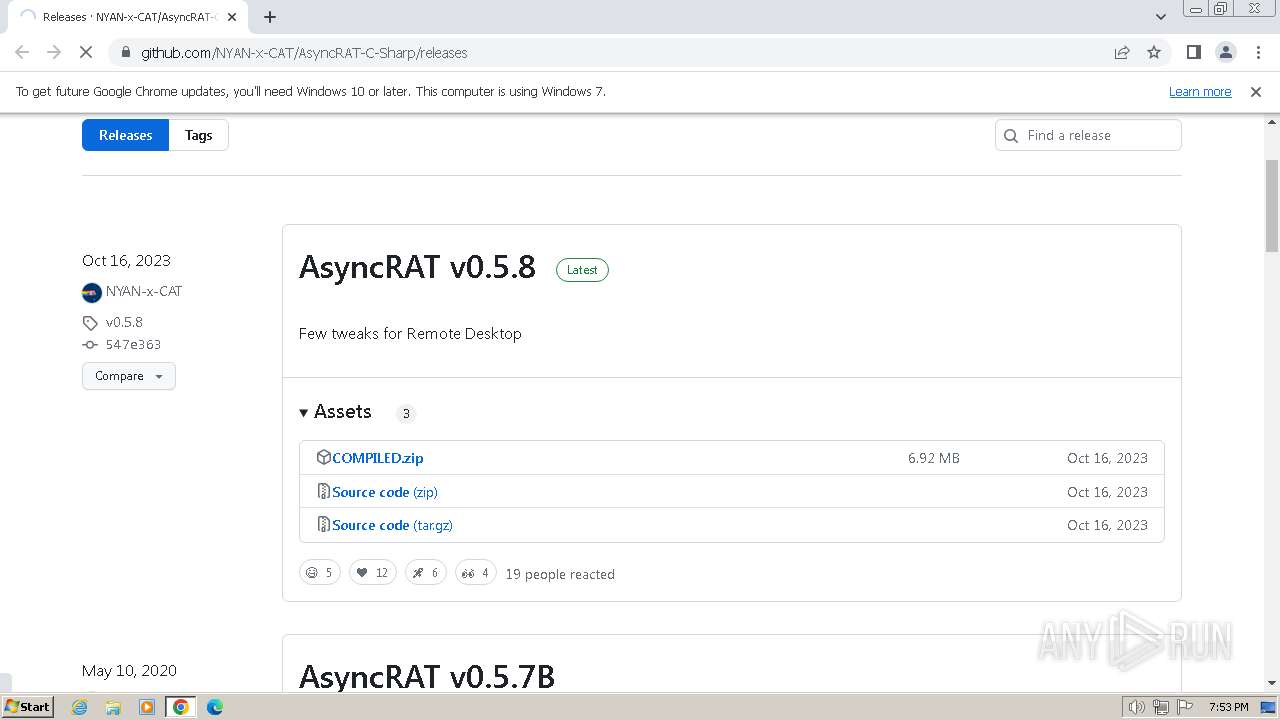Open Action Center flag icon

pyautogui.click(x=1185, y=707)
